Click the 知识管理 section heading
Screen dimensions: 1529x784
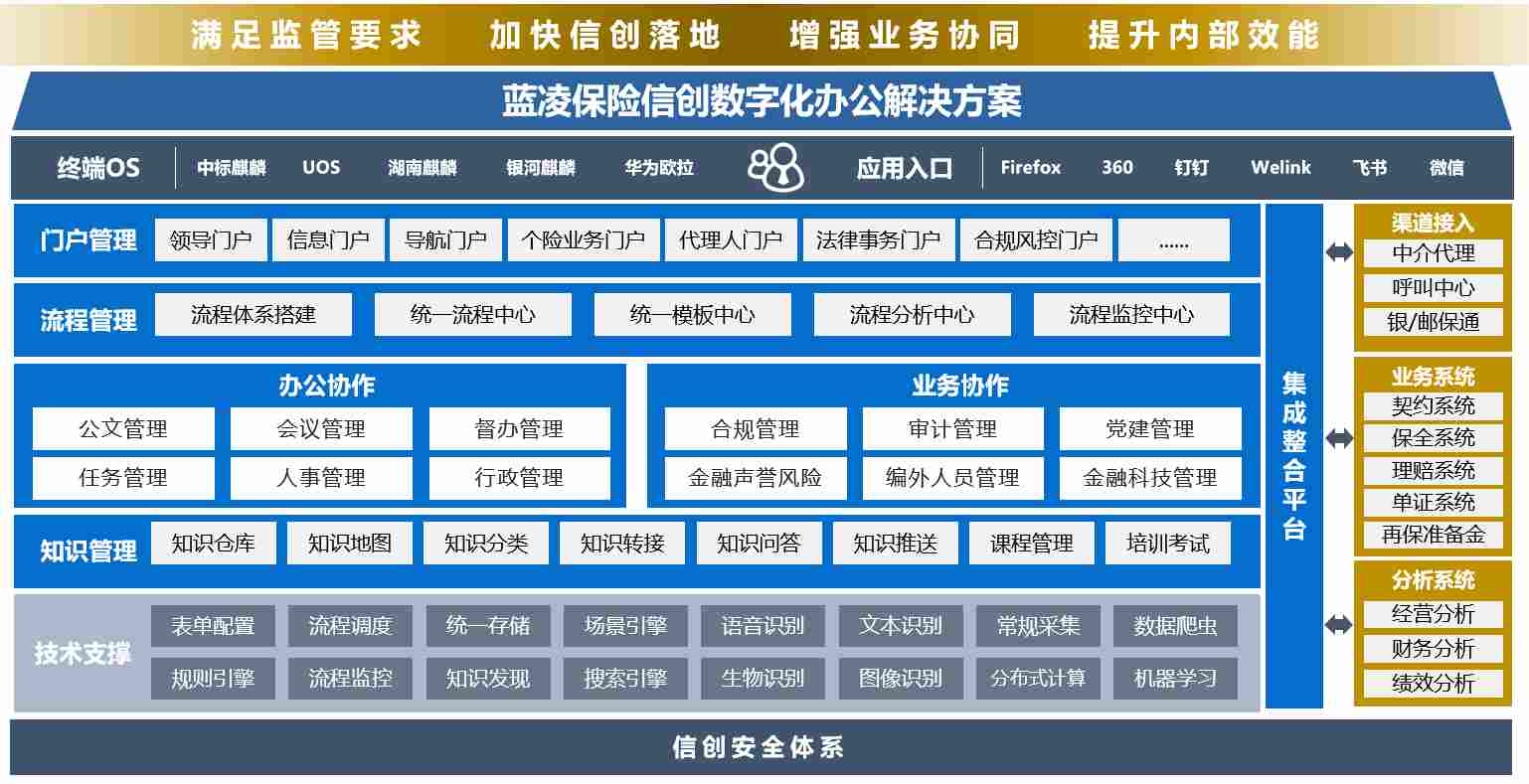click(x=88, y=550)
